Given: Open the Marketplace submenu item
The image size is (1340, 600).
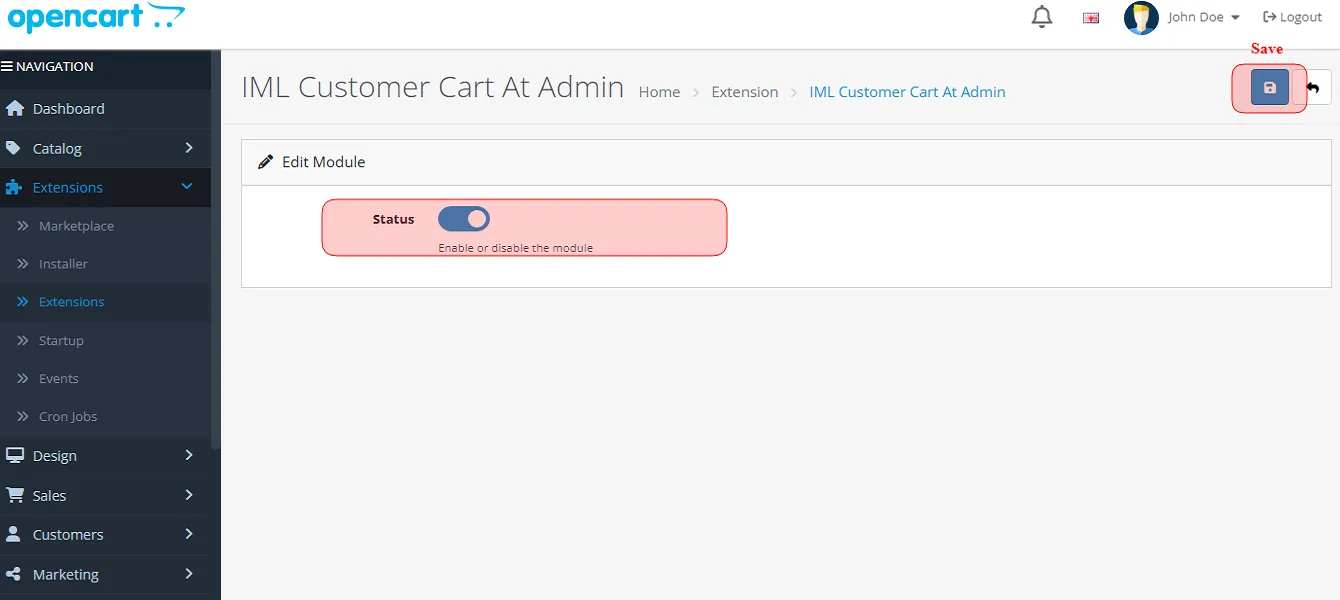Looking at the screenshot, I should point(105,226).
